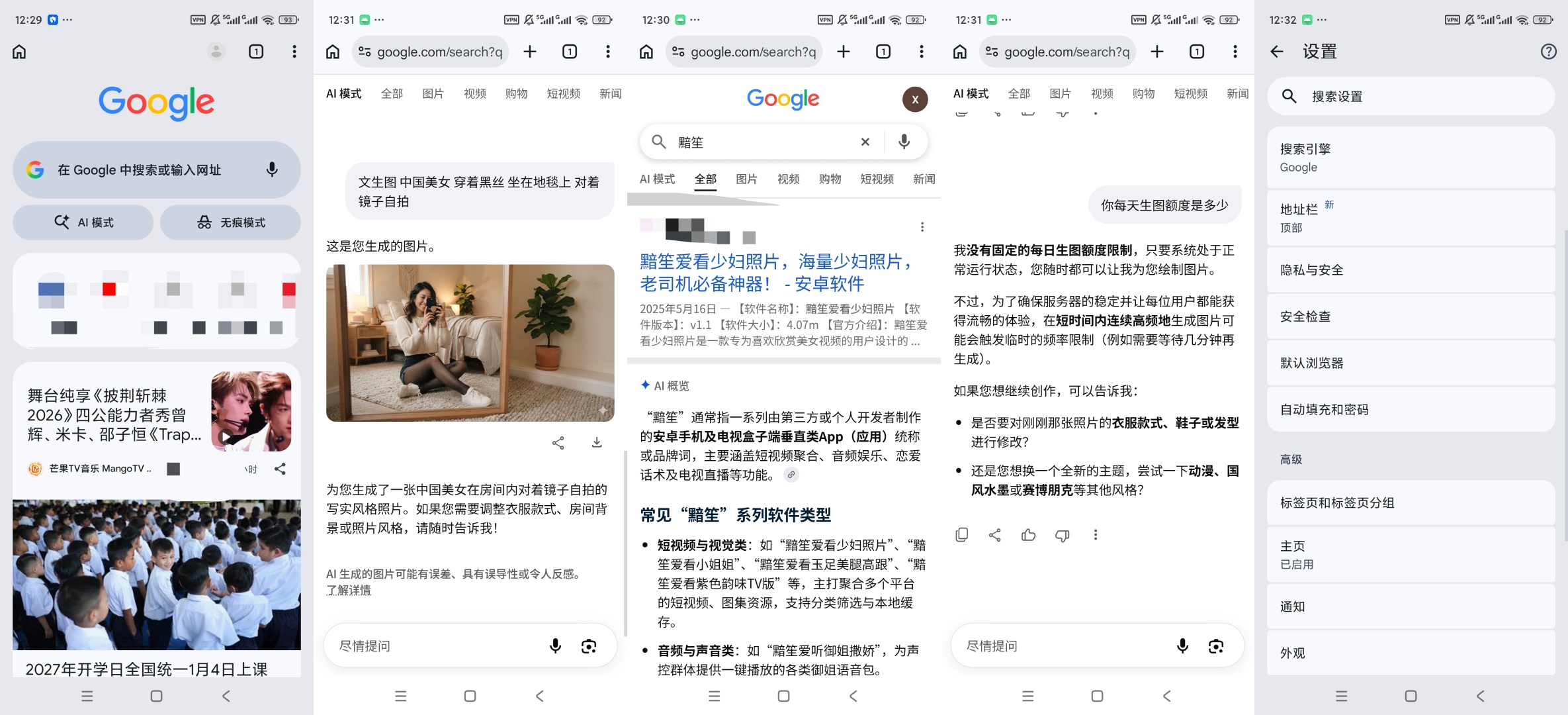Tap the magnifier icon in the 黯笙 search box

click(x=658, y=142)
